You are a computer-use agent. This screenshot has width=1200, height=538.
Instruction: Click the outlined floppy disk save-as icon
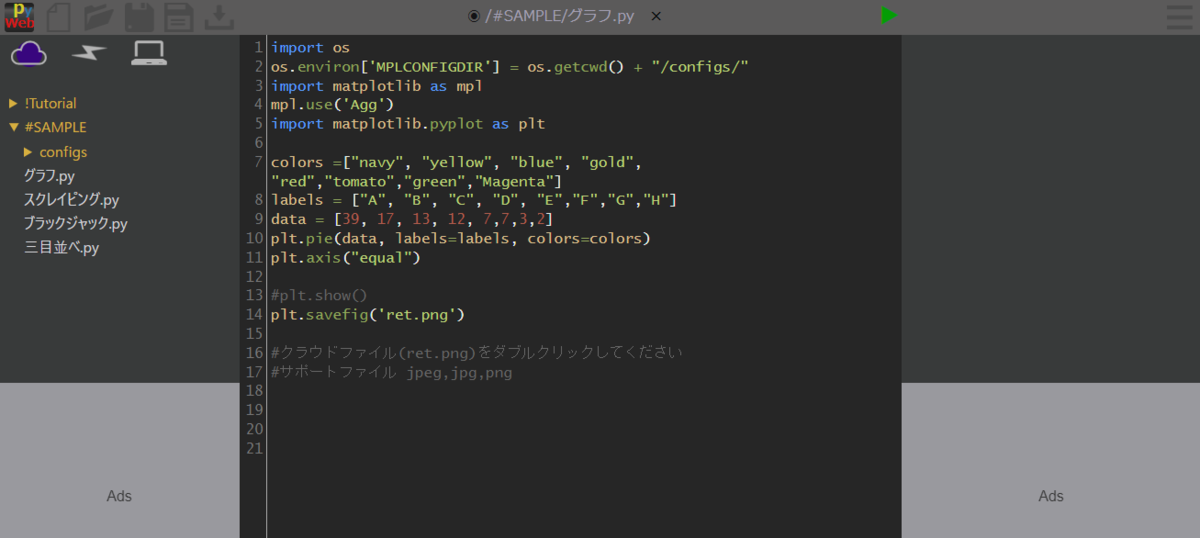[x=179, y=16]
